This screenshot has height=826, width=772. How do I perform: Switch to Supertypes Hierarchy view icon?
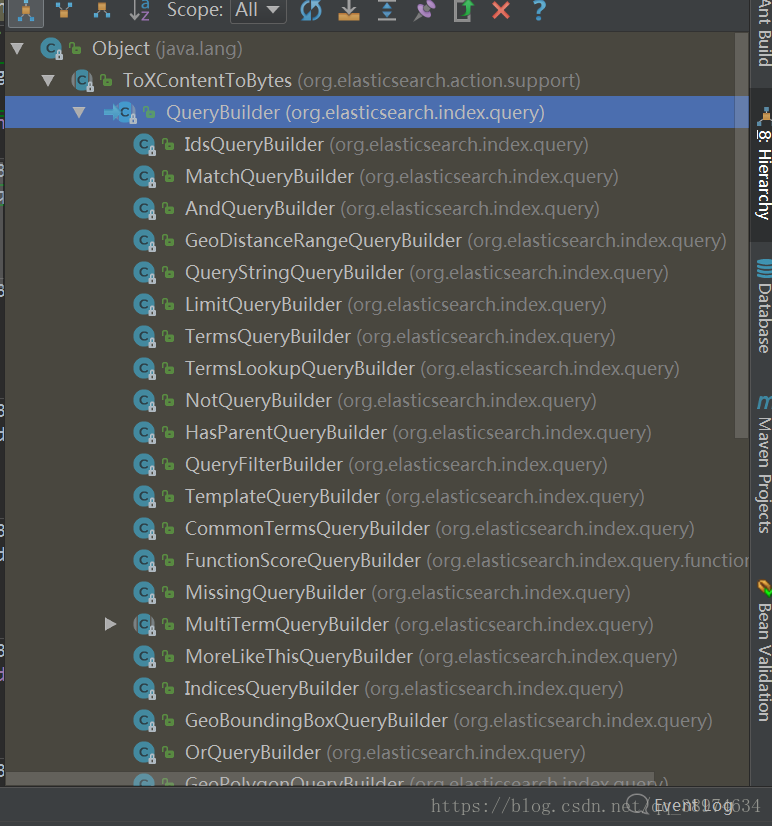point(64,10)
